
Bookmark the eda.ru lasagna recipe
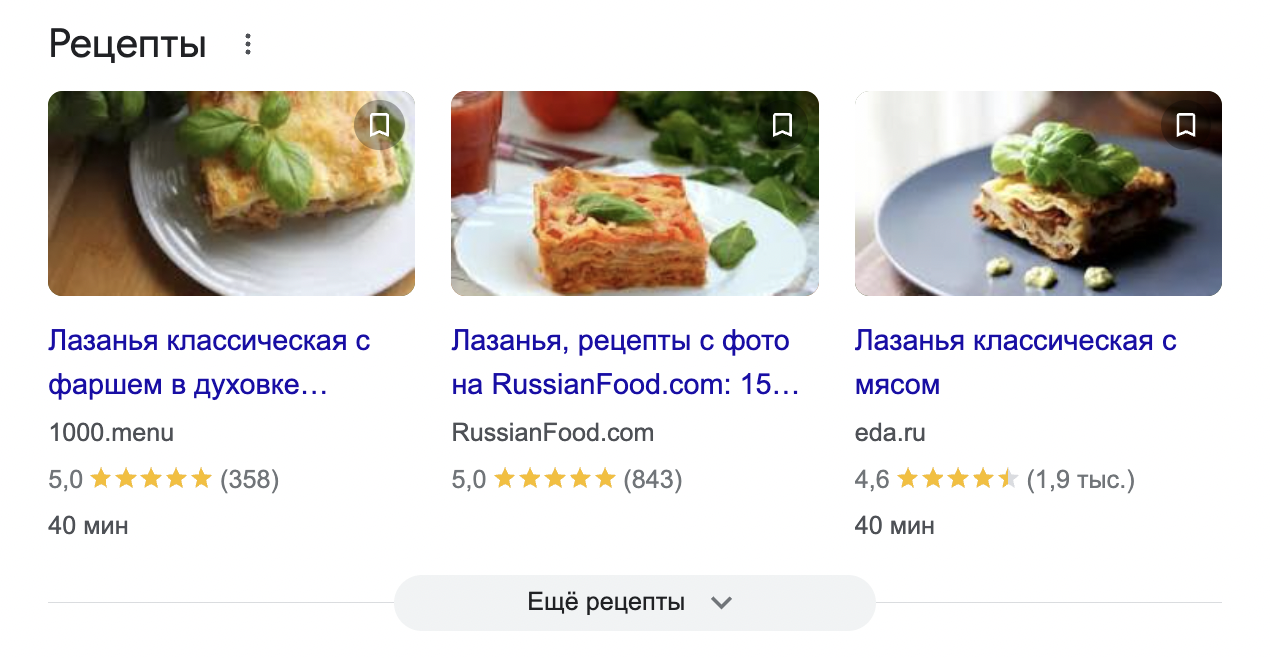[x=1186, y=125]
